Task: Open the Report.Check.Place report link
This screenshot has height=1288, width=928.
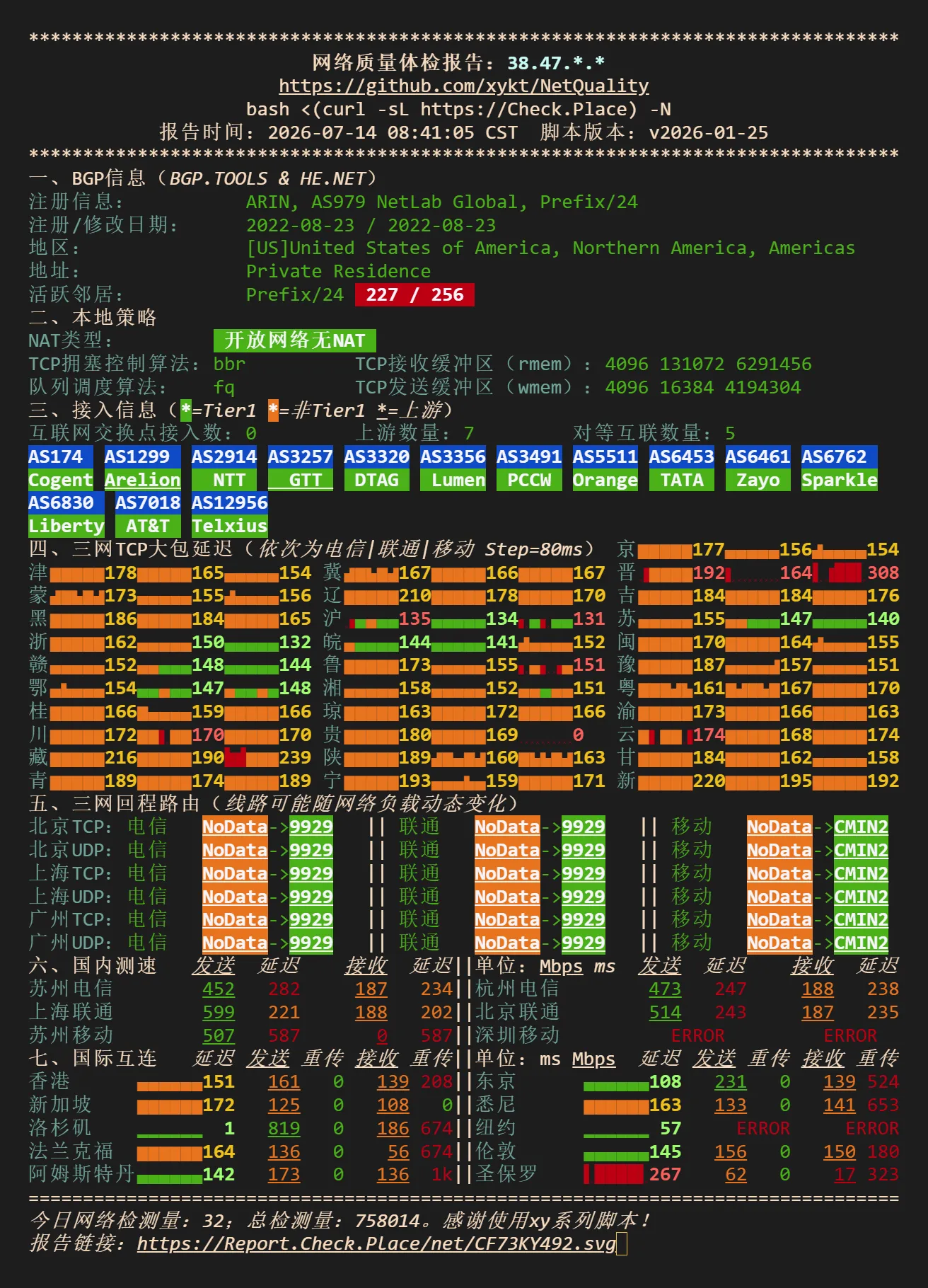Action: [x=376, y=1243]
